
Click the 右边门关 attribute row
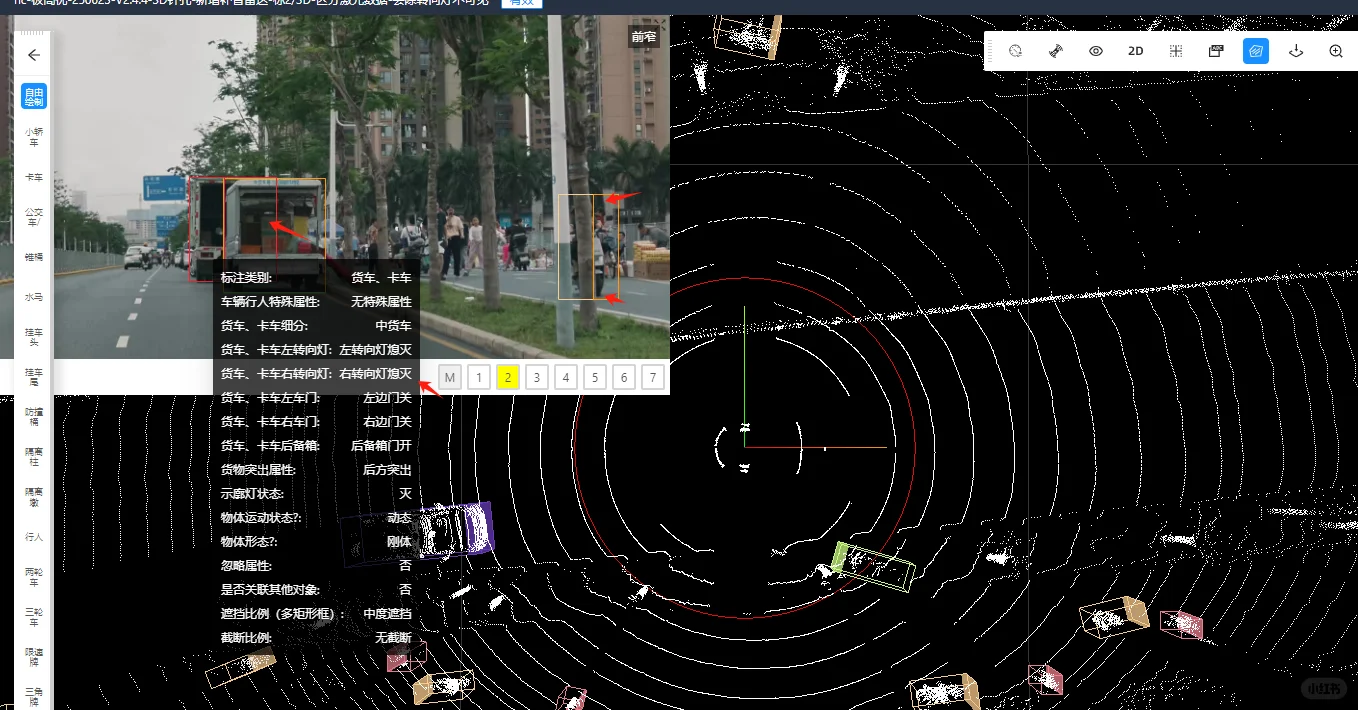(x=316, y=421)
